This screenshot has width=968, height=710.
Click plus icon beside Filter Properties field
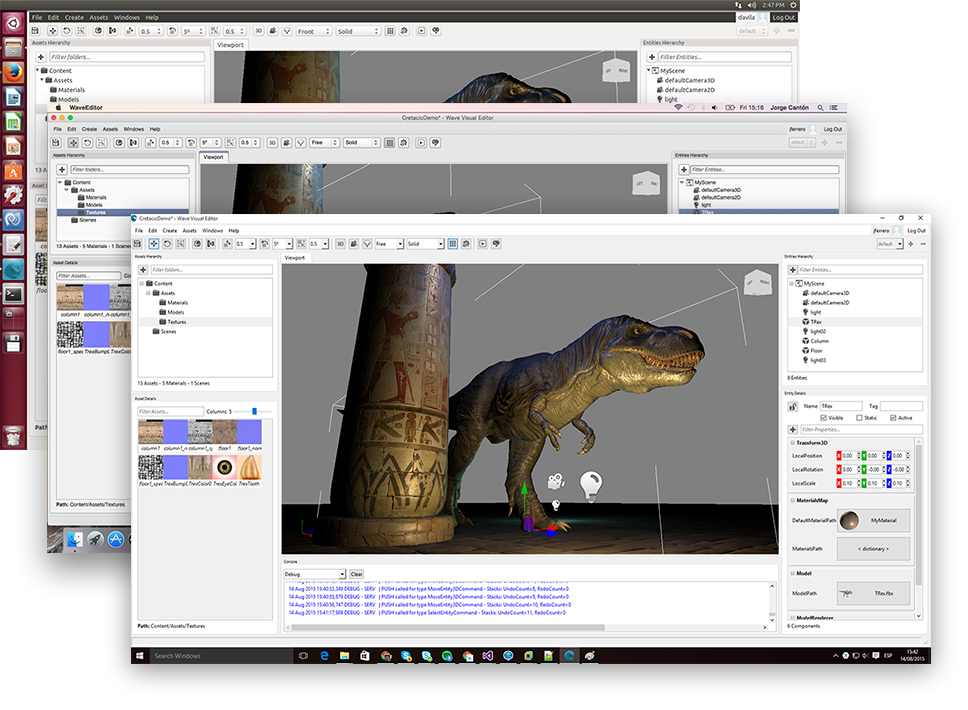[x=793, y=429]
